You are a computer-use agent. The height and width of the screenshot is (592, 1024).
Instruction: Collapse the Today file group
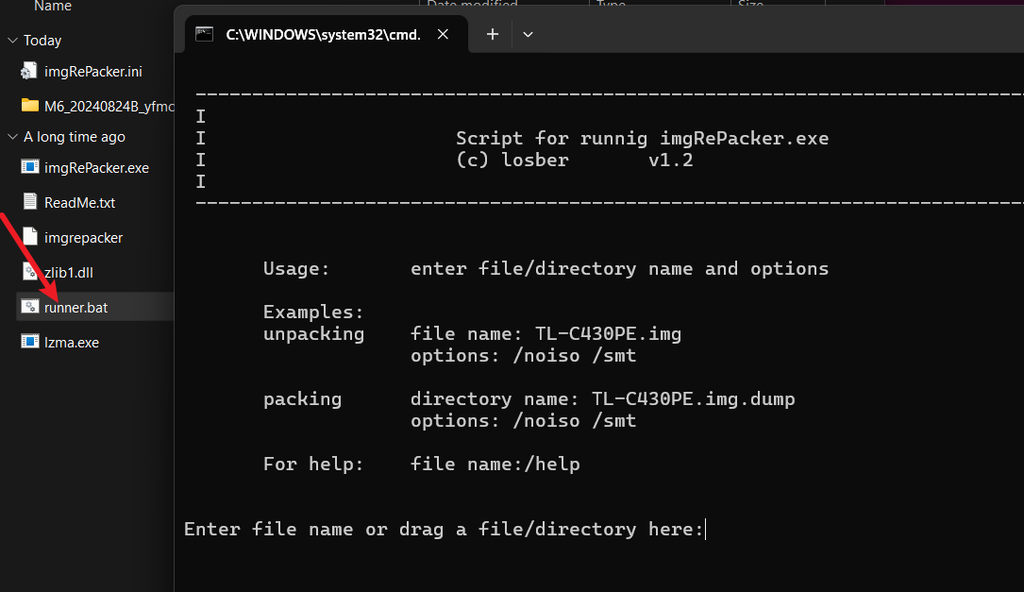coord(12,41)
